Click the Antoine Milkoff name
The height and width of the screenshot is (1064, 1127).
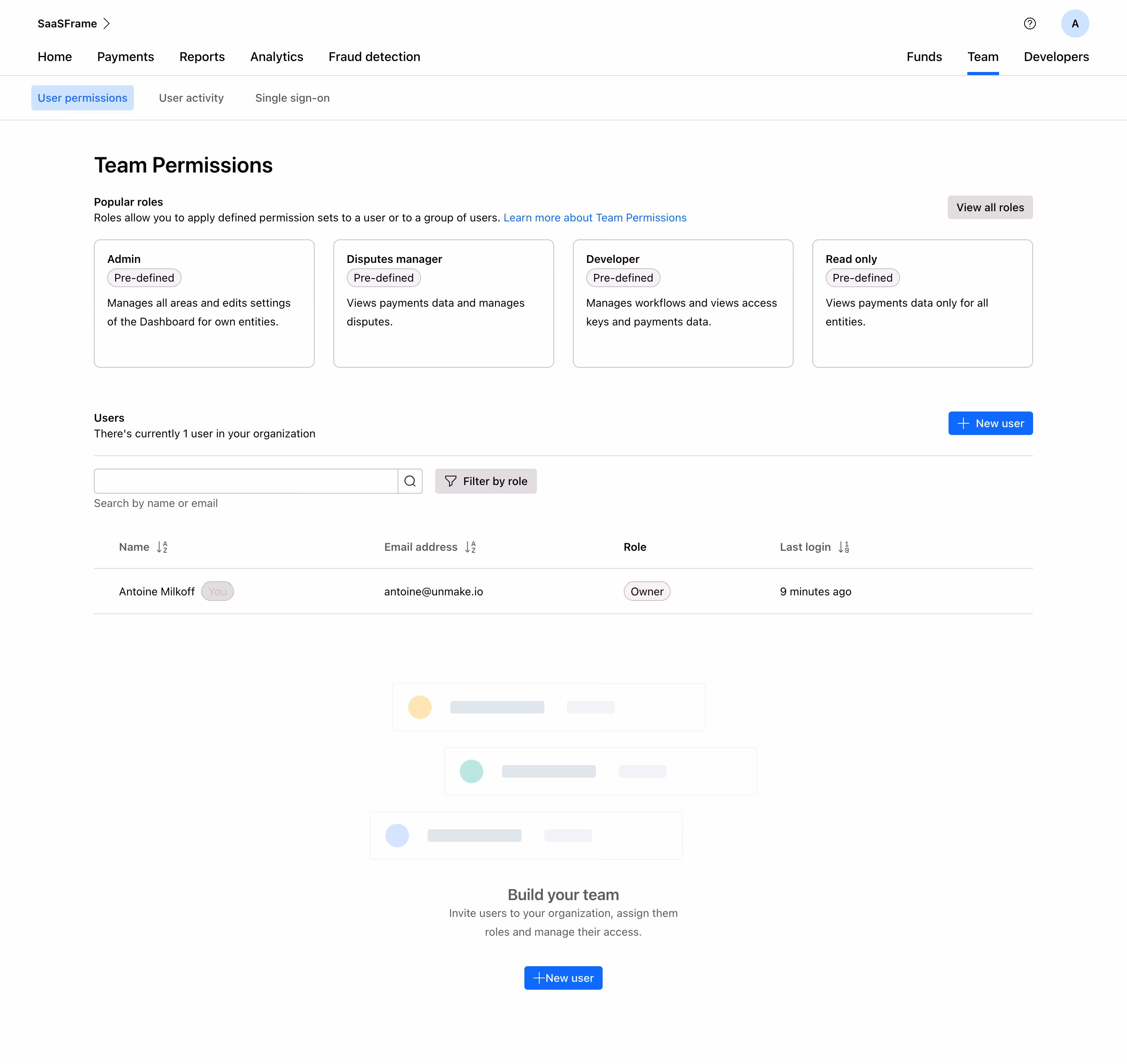tap(157, 591)
